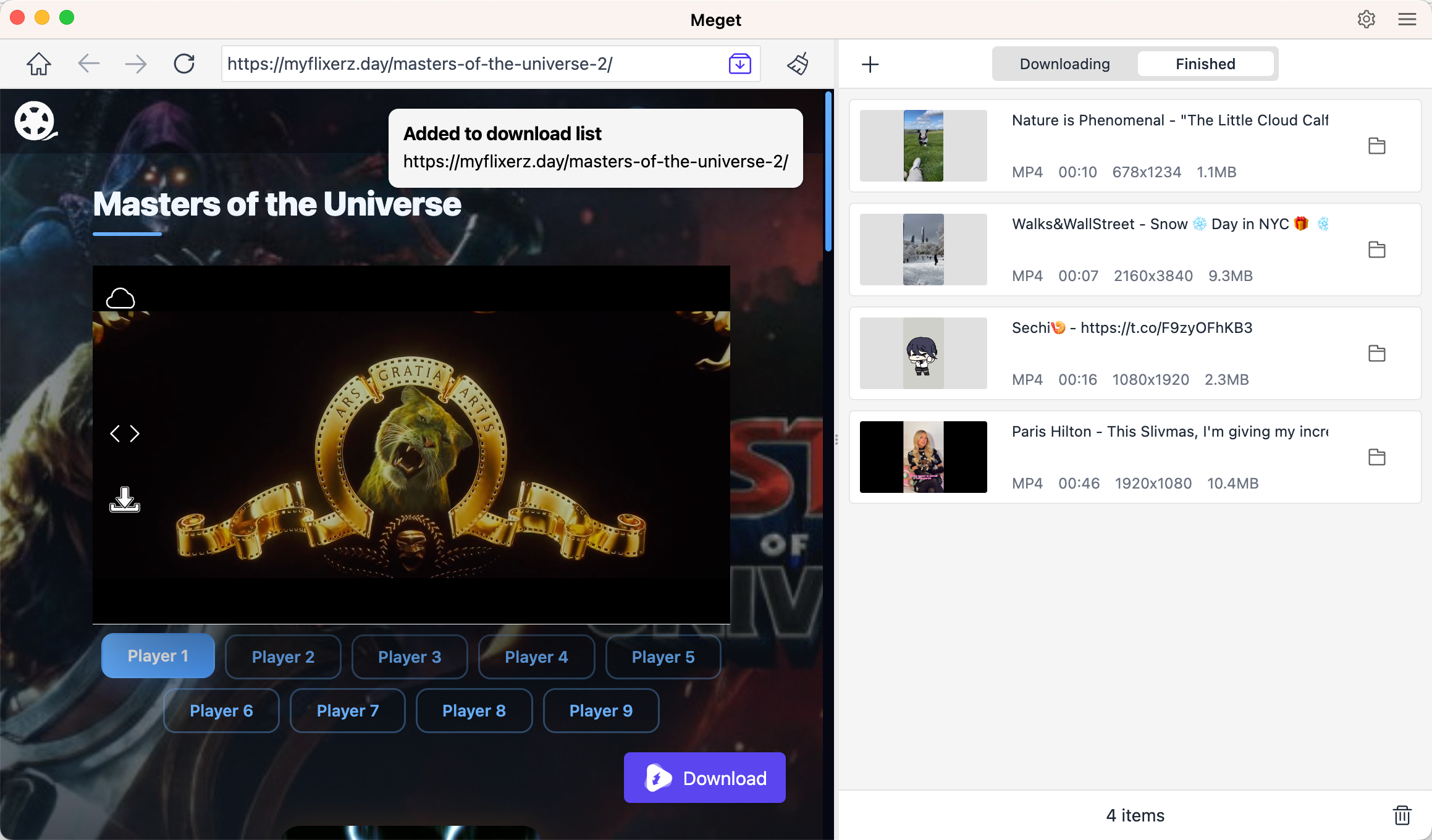
Task: Select Player 3
Action: coord(410,657)
